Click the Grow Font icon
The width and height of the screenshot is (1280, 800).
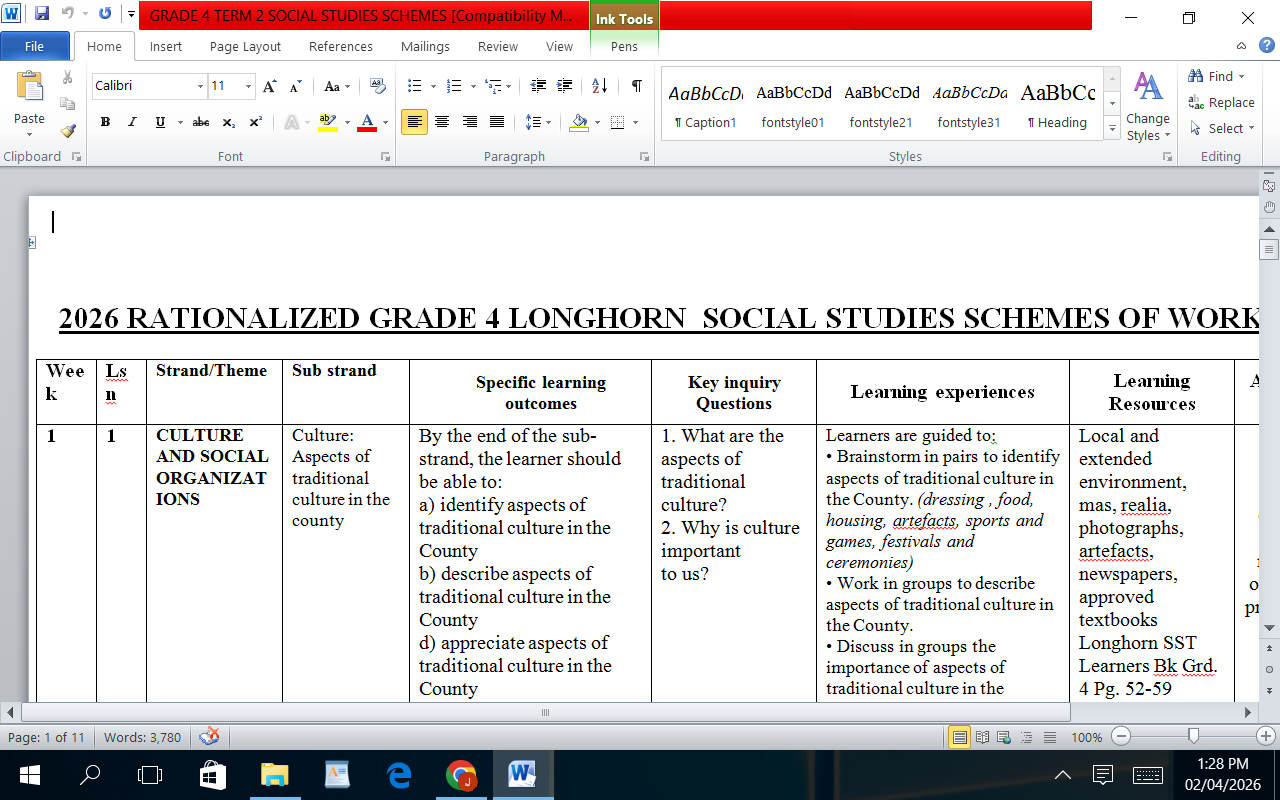(x=269, y=87)
